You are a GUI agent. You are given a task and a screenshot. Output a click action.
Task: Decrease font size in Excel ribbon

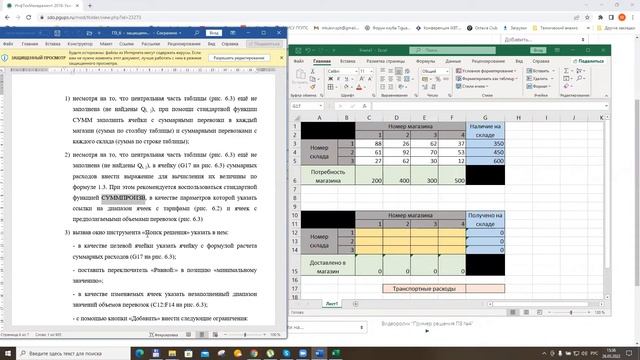tap(370, 79)
